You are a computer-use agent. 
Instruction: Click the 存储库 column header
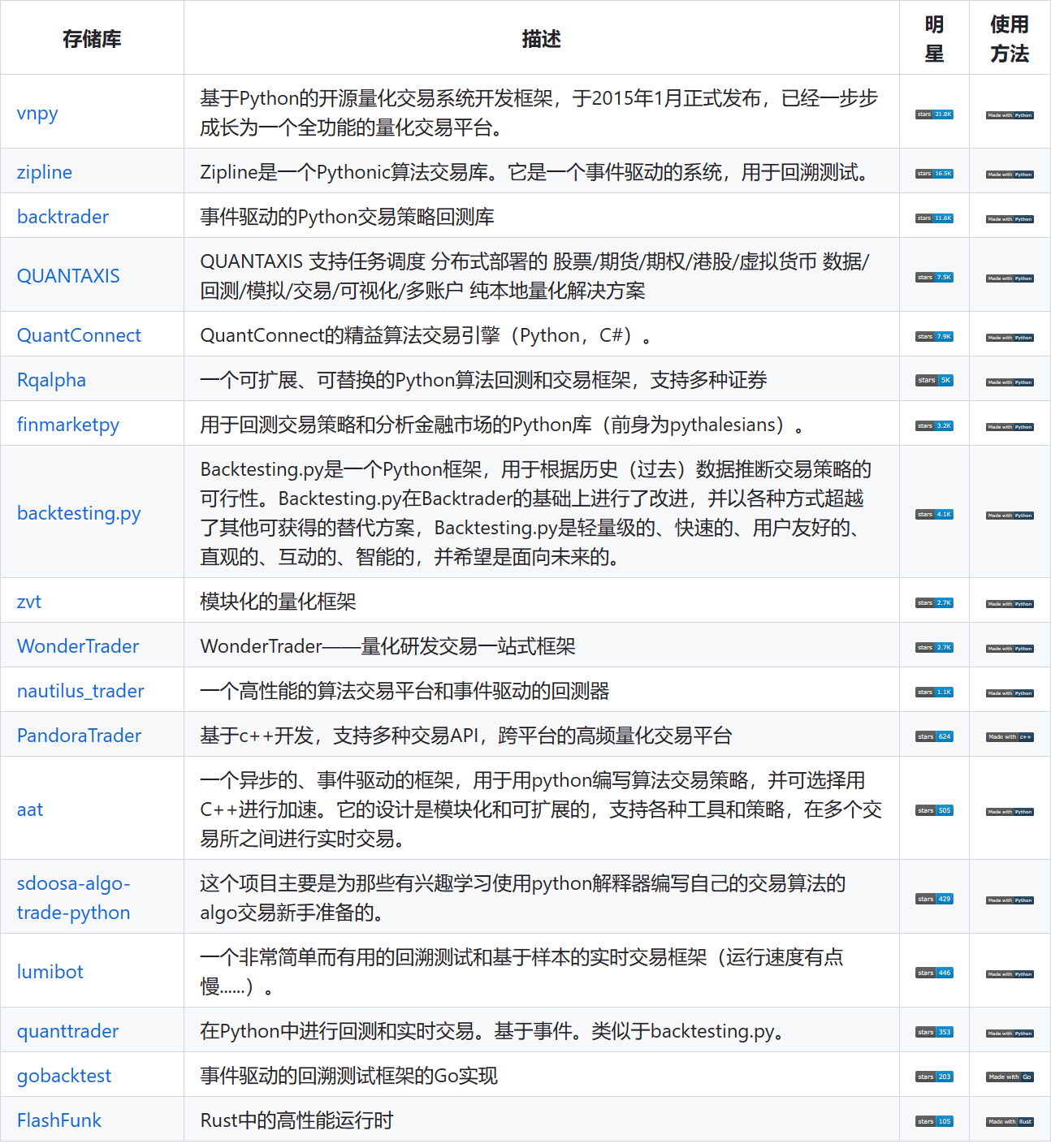tap(92, 38)
